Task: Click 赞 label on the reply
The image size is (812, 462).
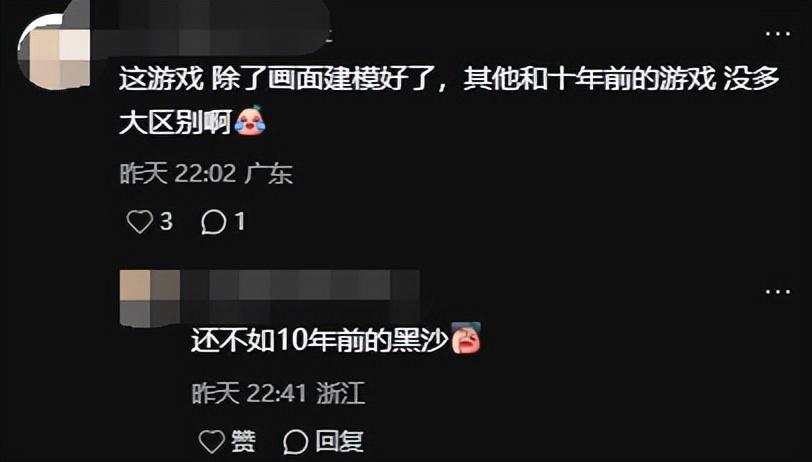Action: pyautogui.click(x=243, y=442)
